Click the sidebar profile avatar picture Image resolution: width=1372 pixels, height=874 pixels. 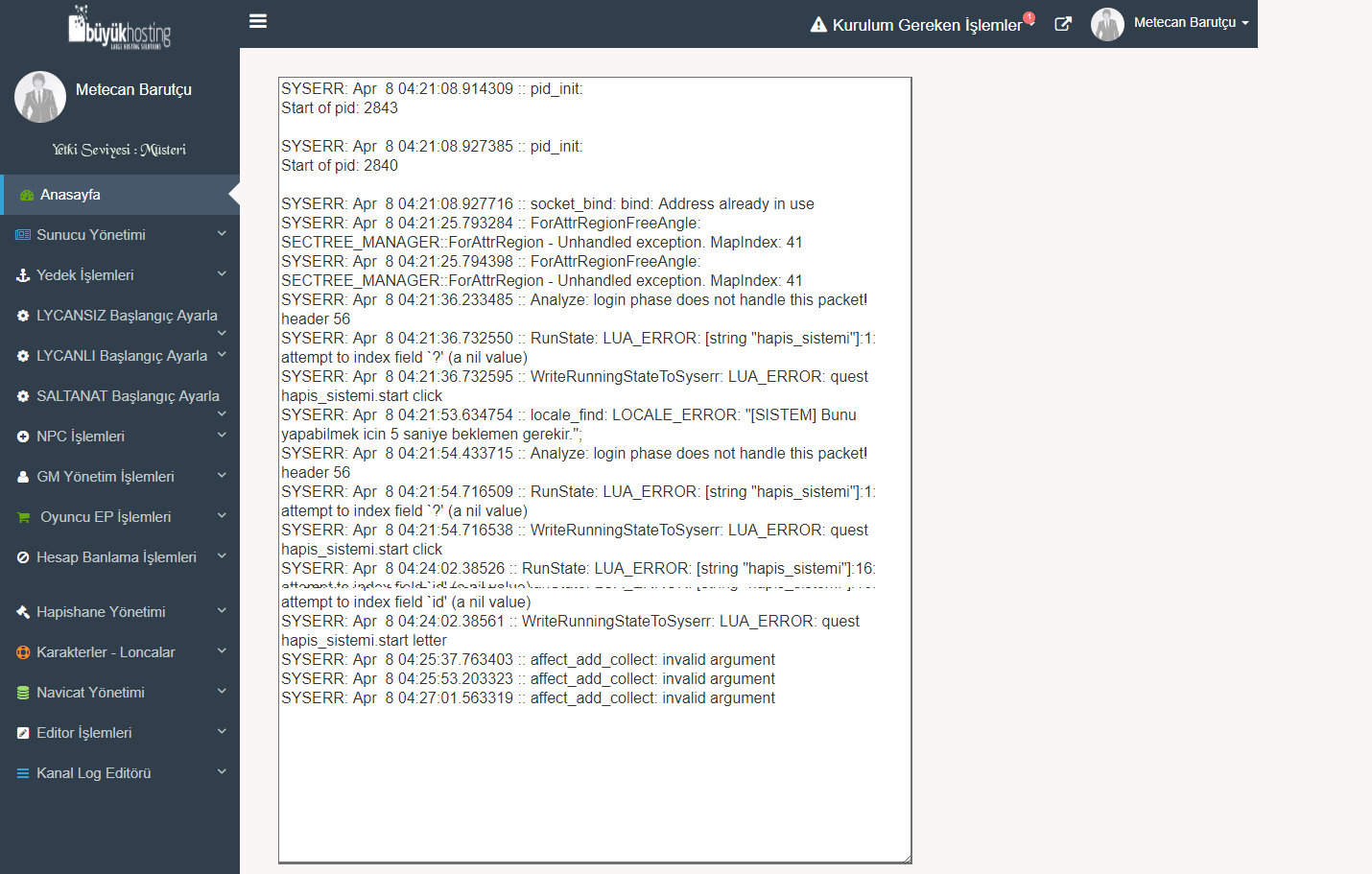40,97
